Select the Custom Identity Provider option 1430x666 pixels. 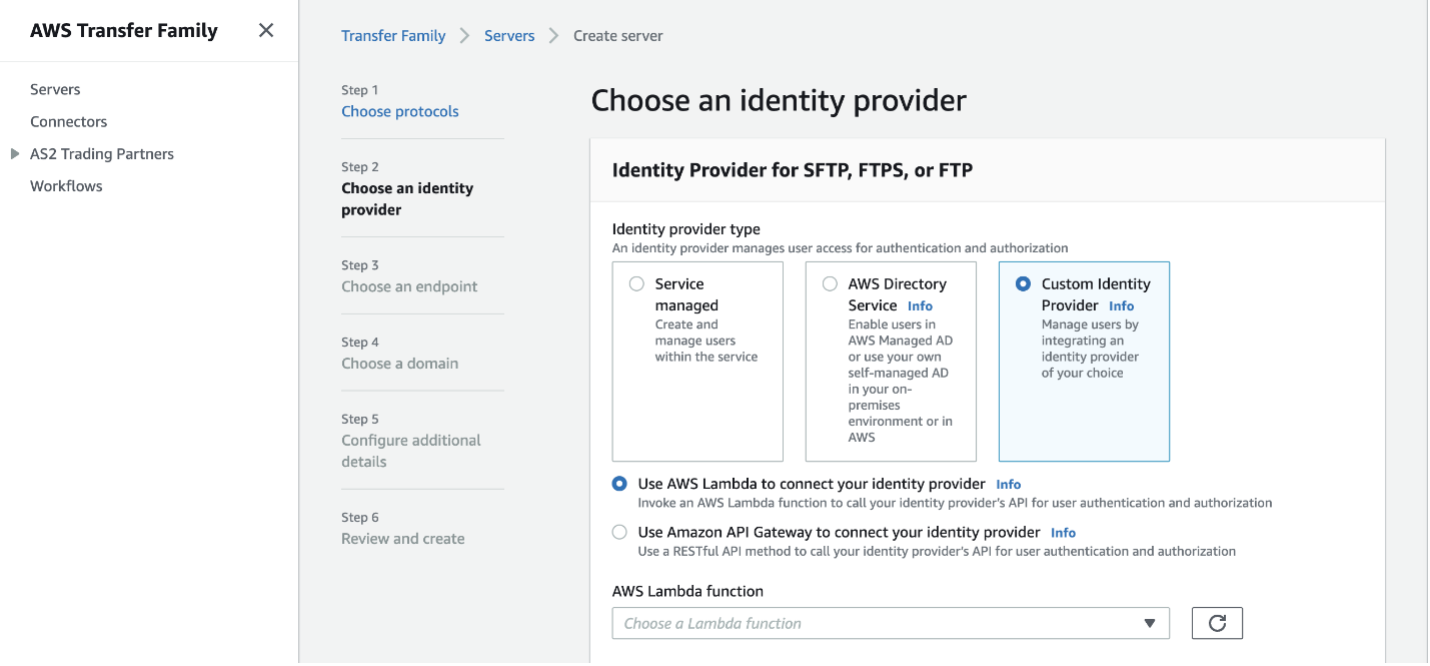pyautogui.click(x=1022, y=283)
